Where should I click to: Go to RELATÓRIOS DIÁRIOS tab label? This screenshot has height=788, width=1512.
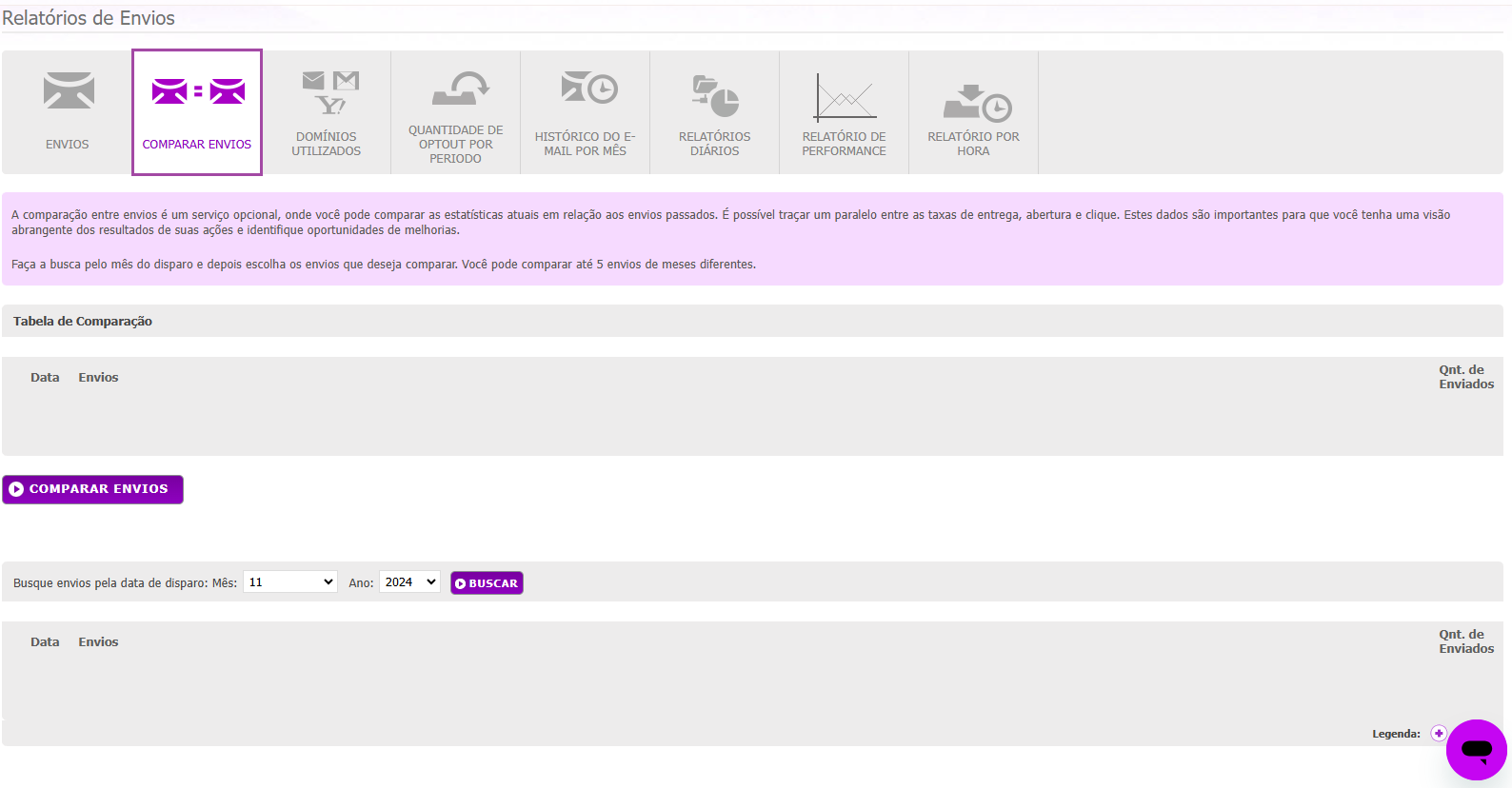pos(714,144)
